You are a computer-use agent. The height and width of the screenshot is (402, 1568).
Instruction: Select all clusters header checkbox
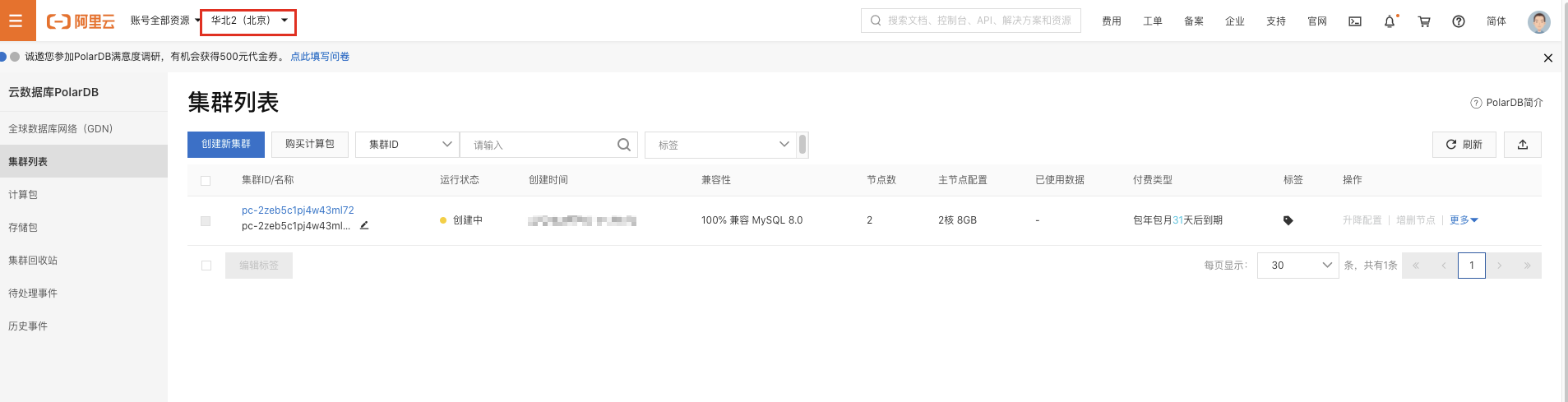[x=206, y=181]
